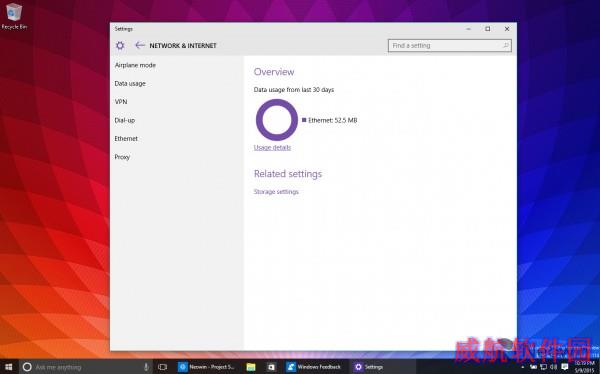This screenshot has height=374, width=600.
Task: Open the Proxy settings section
Action: (122, 157)
